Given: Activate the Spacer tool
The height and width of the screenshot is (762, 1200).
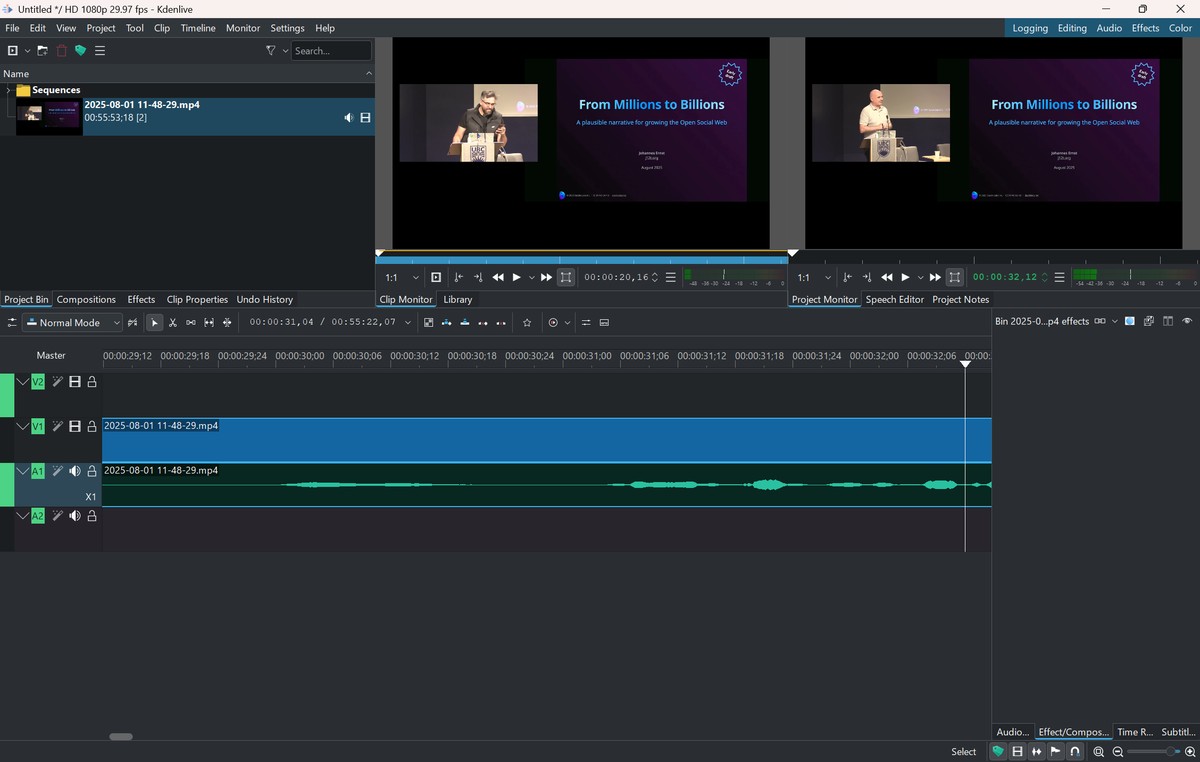Looking at the screenshot, I should (x=191, y=323).
